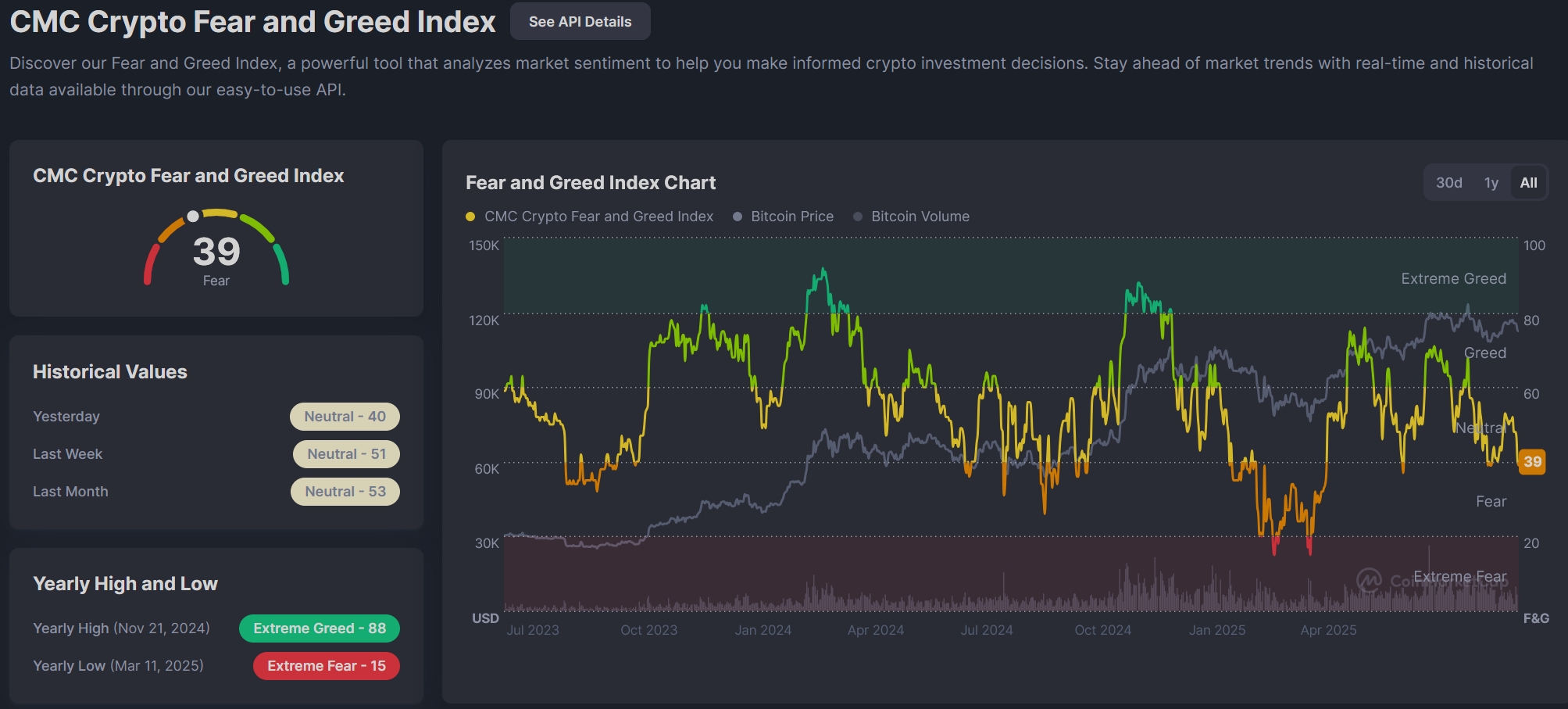Click the Fear and Greed Index Chart heading
This screenshot has width=1568, height=709.
[x=591, y=183]
